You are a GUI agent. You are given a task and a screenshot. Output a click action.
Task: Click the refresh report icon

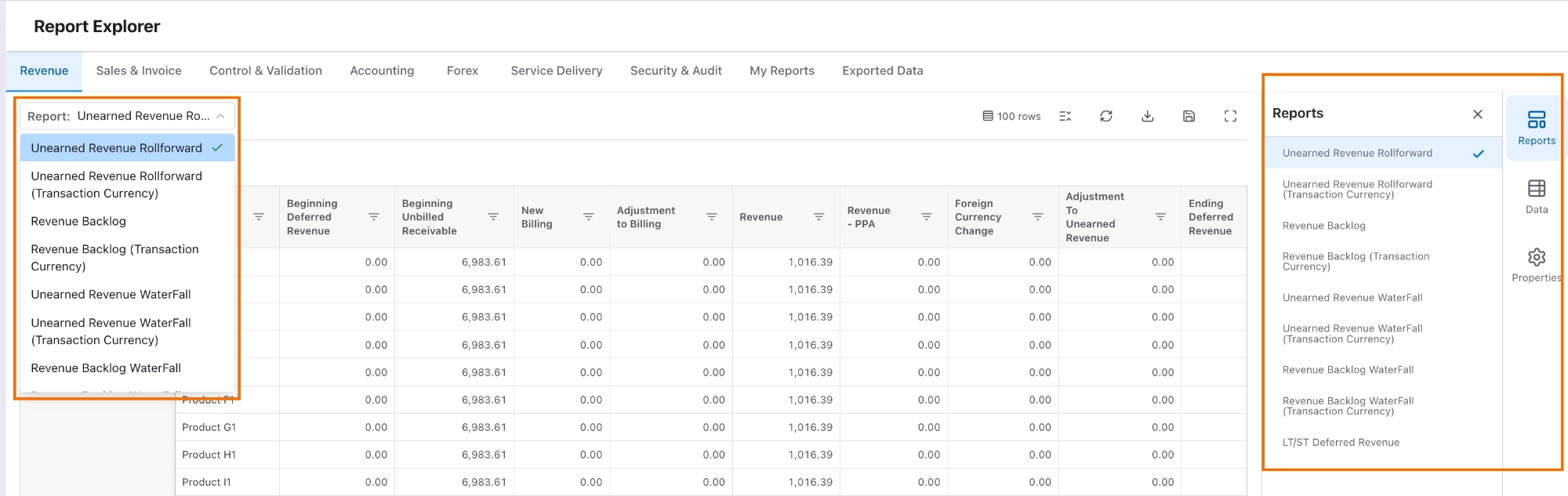click(x=1105, y=116)
